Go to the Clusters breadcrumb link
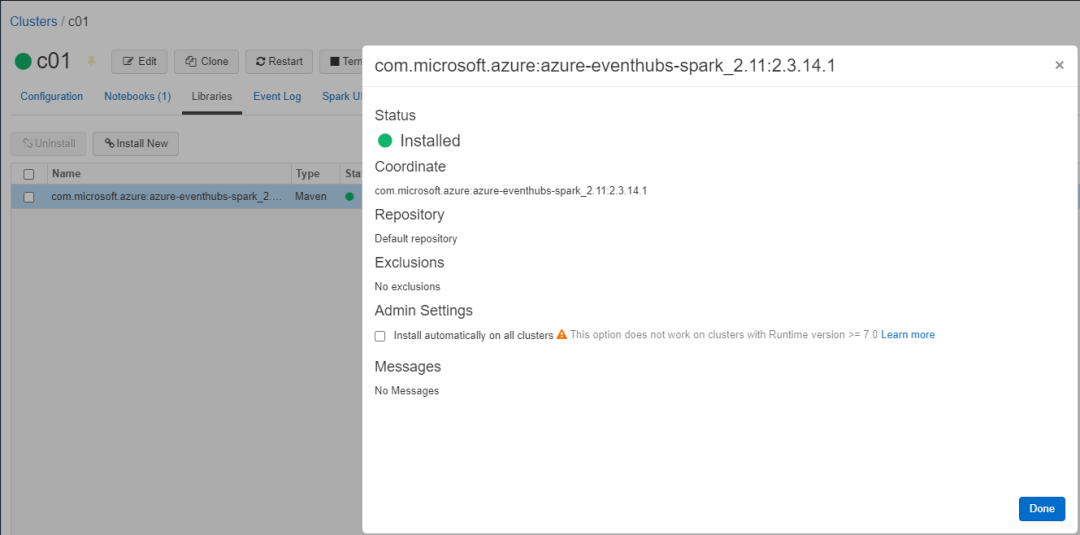The width and height of the screenshot is (1080, 535). tap(33, 21)
